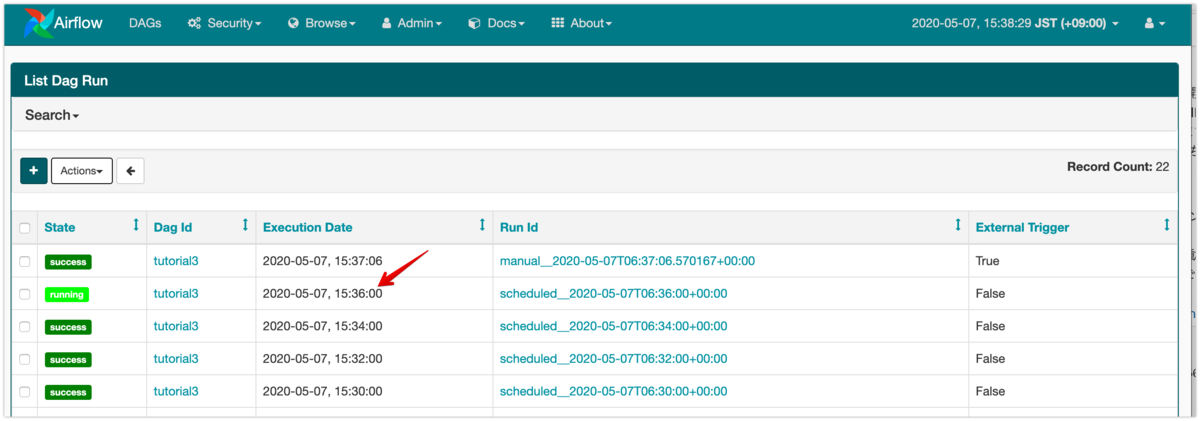
Task: Click execution date 2020-05-07, 15:36:00
Action: (322, 294)
